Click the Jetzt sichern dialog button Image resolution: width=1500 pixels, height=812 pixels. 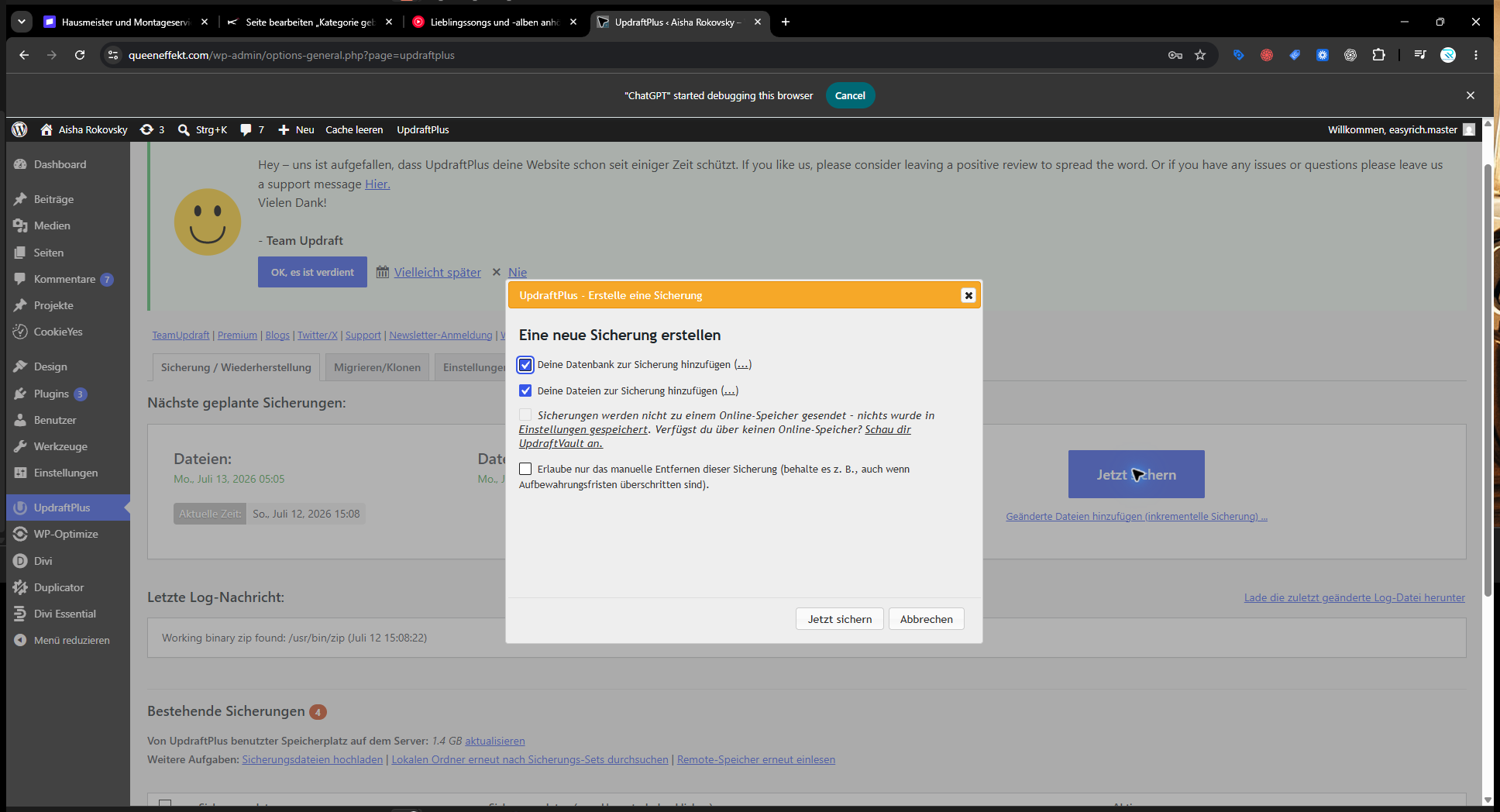coord(840,619)
